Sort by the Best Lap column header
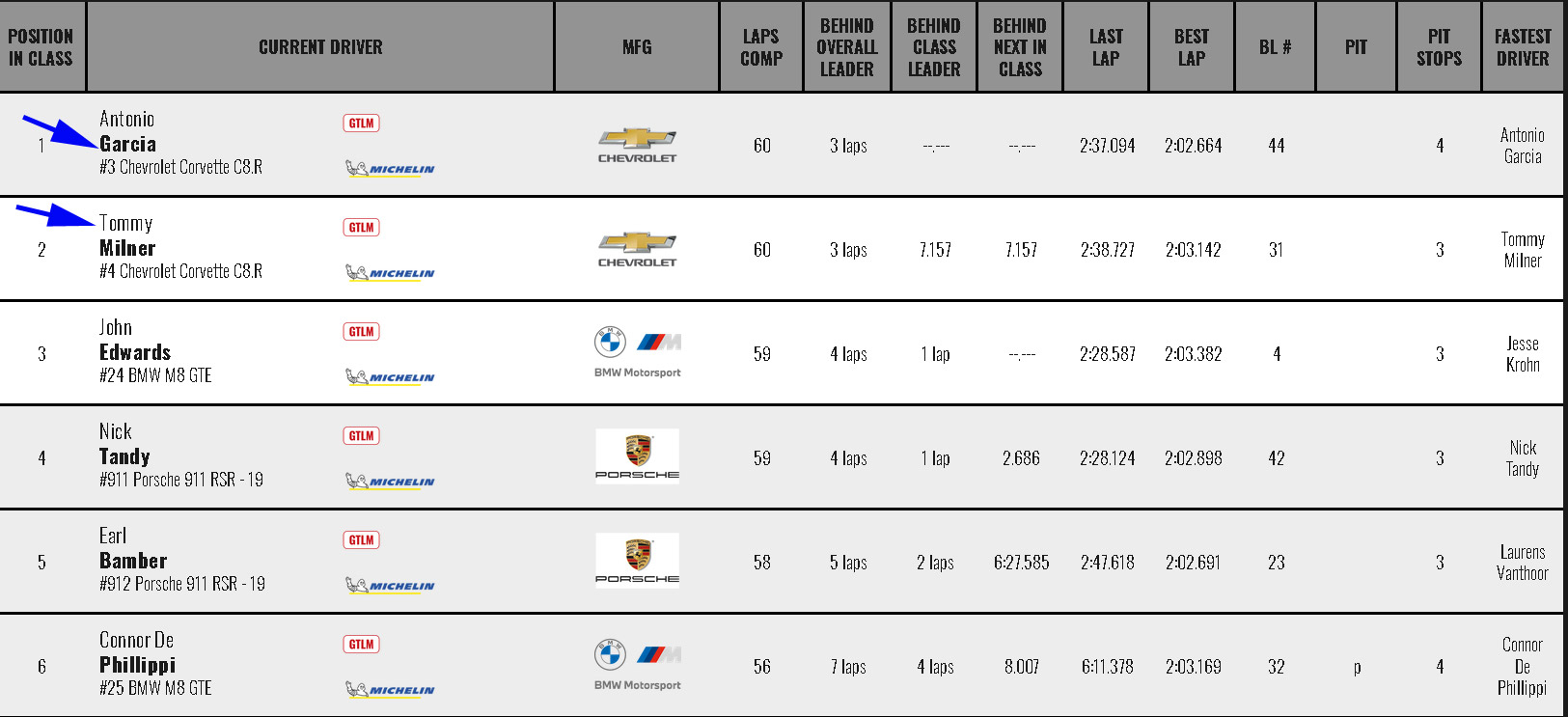The height and width of the screenshot is (717, 1568). 1192,47
